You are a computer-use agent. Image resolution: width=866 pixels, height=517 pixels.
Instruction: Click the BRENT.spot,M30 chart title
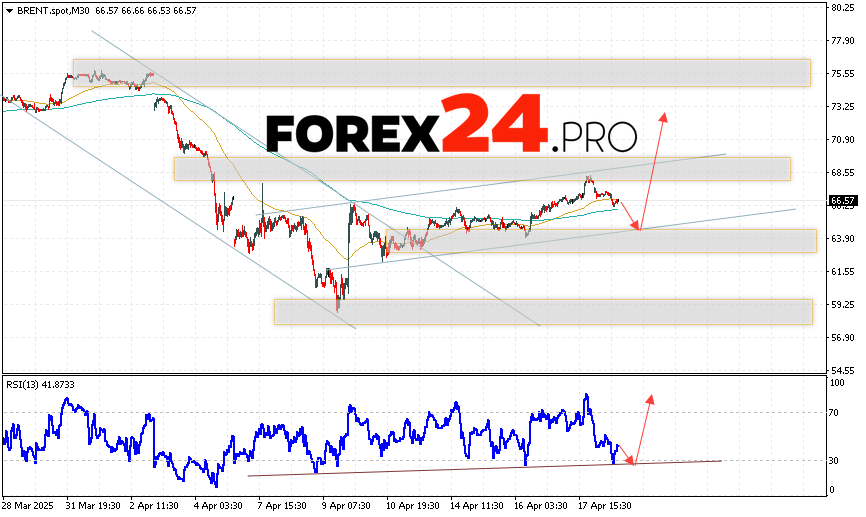point(52,9)
